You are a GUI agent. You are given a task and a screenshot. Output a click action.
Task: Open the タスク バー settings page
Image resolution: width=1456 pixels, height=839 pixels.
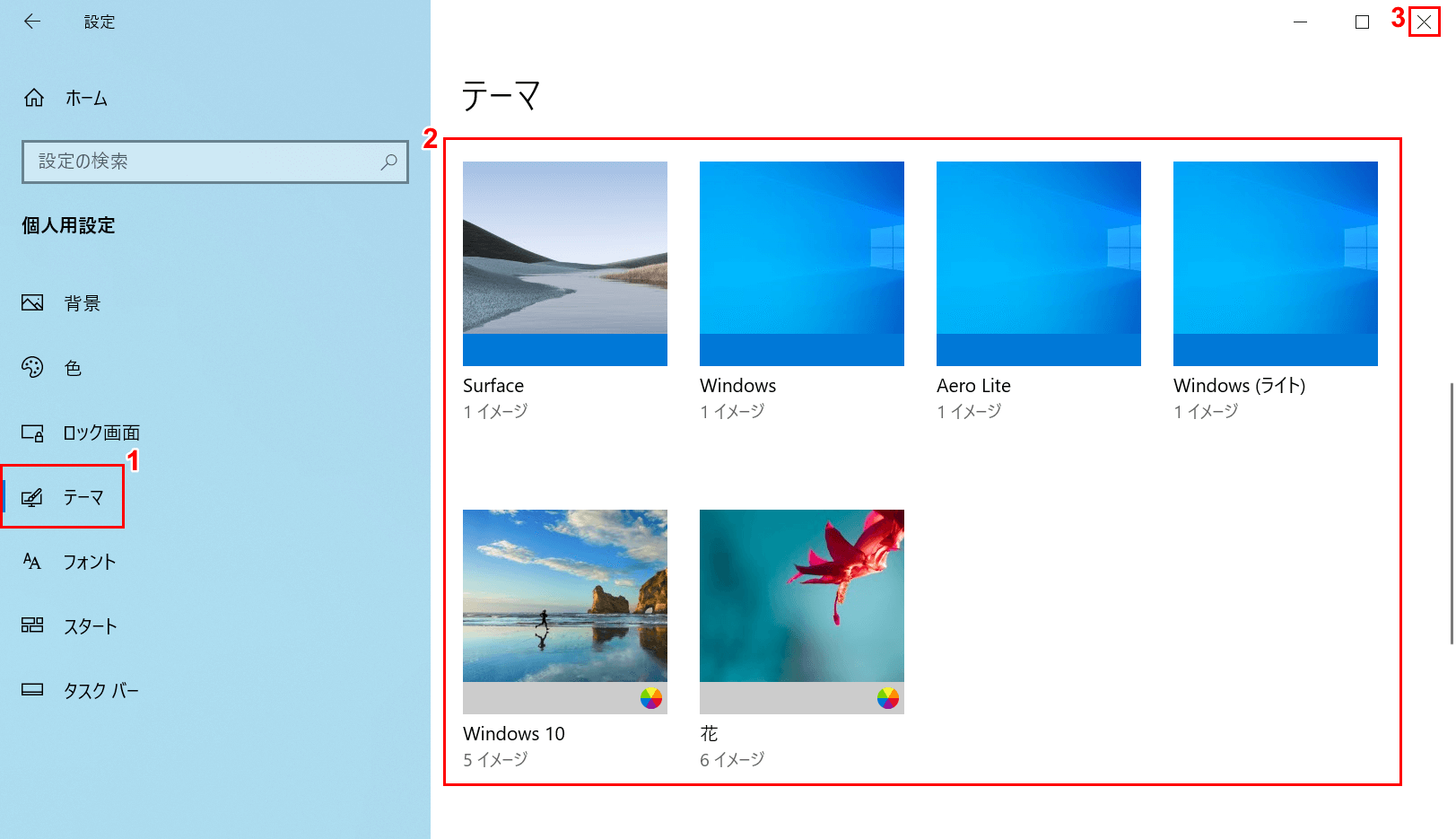101,691
